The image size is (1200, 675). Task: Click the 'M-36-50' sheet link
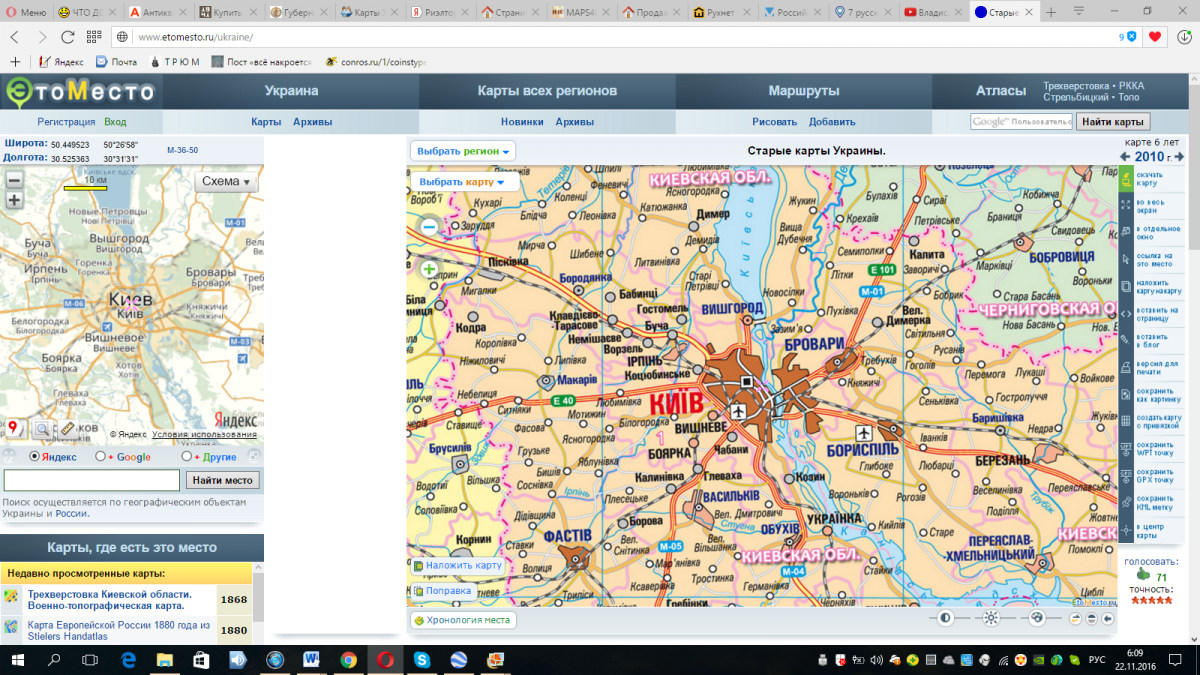click(x=182, y=150)
